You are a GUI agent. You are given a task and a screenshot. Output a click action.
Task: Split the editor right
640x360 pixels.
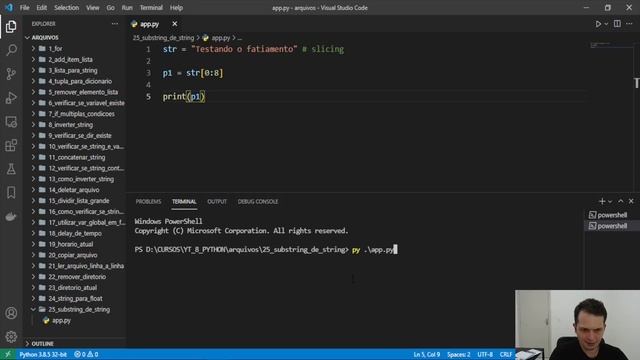pos(617,24)
